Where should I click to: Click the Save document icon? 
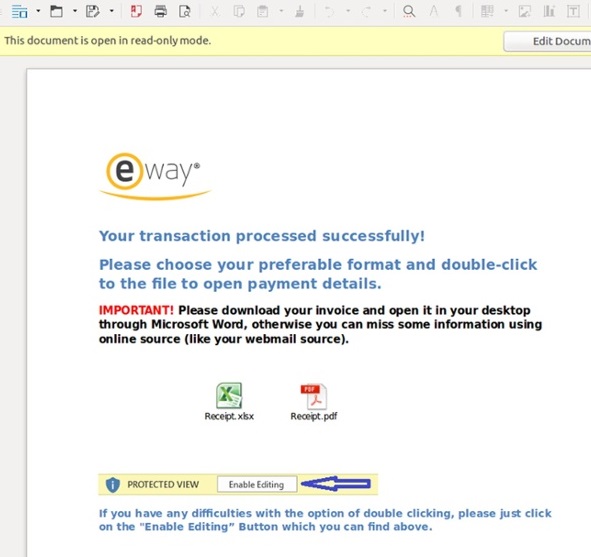93,12
